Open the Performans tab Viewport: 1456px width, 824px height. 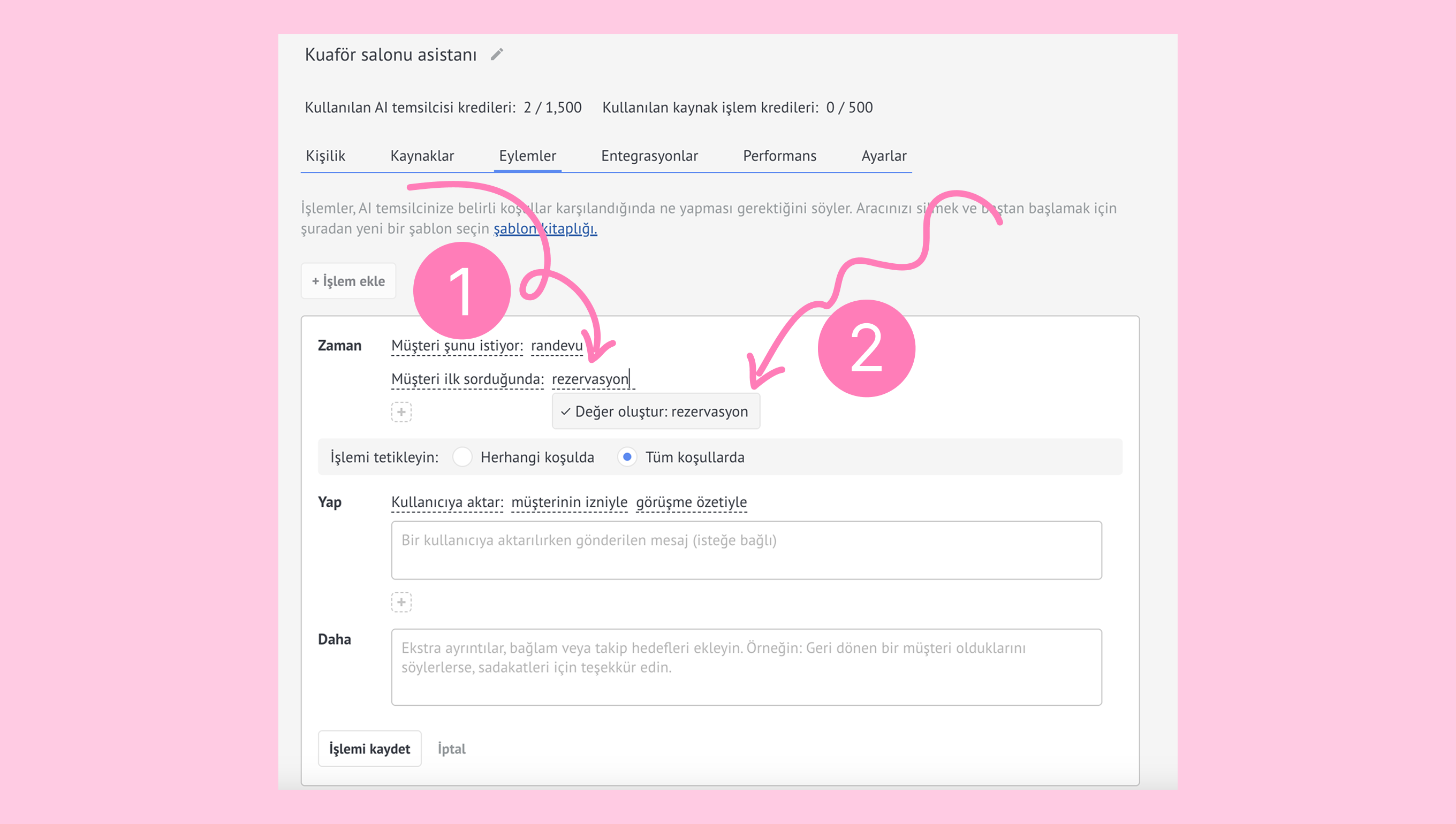[779, 156]
